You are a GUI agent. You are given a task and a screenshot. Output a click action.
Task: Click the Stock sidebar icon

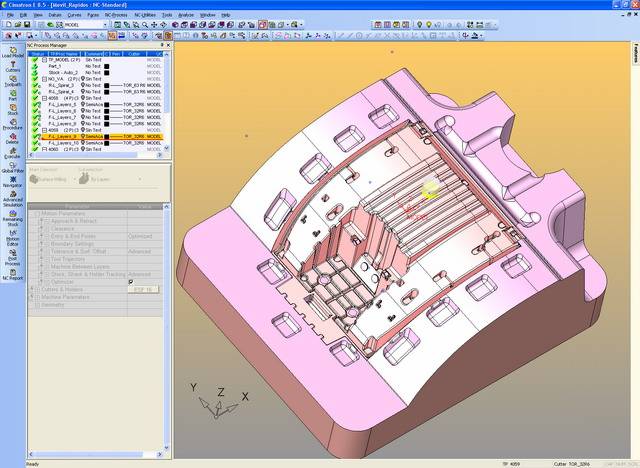coord(13,110)
